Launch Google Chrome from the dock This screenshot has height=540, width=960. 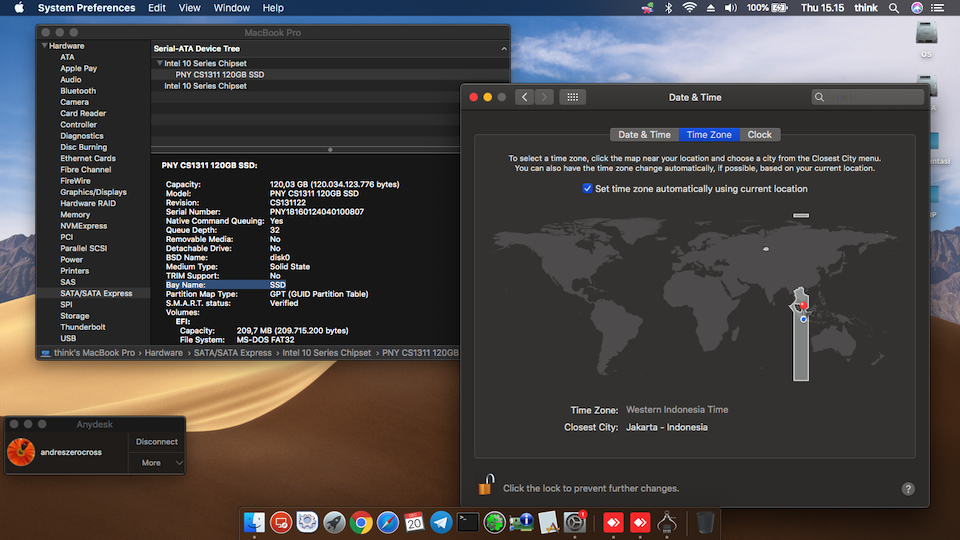point(361,521)
